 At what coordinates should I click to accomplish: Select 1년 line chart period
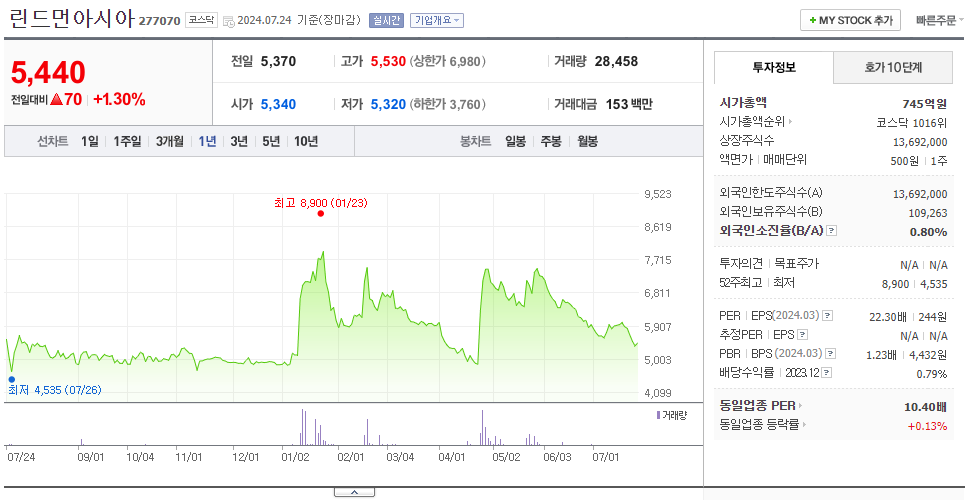point(207,141)
